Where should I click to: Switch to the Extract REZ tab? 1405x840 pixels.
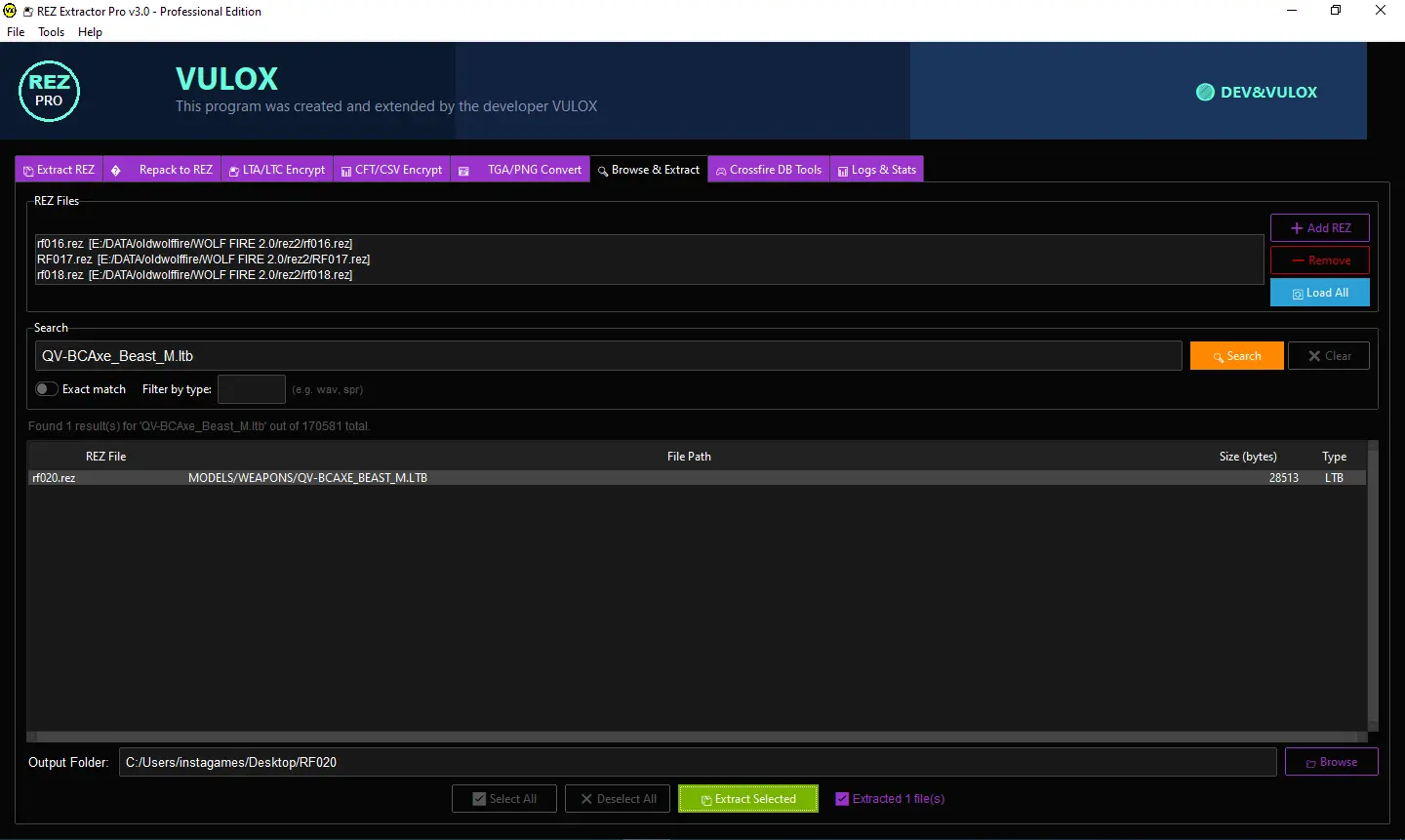point(59,170)
